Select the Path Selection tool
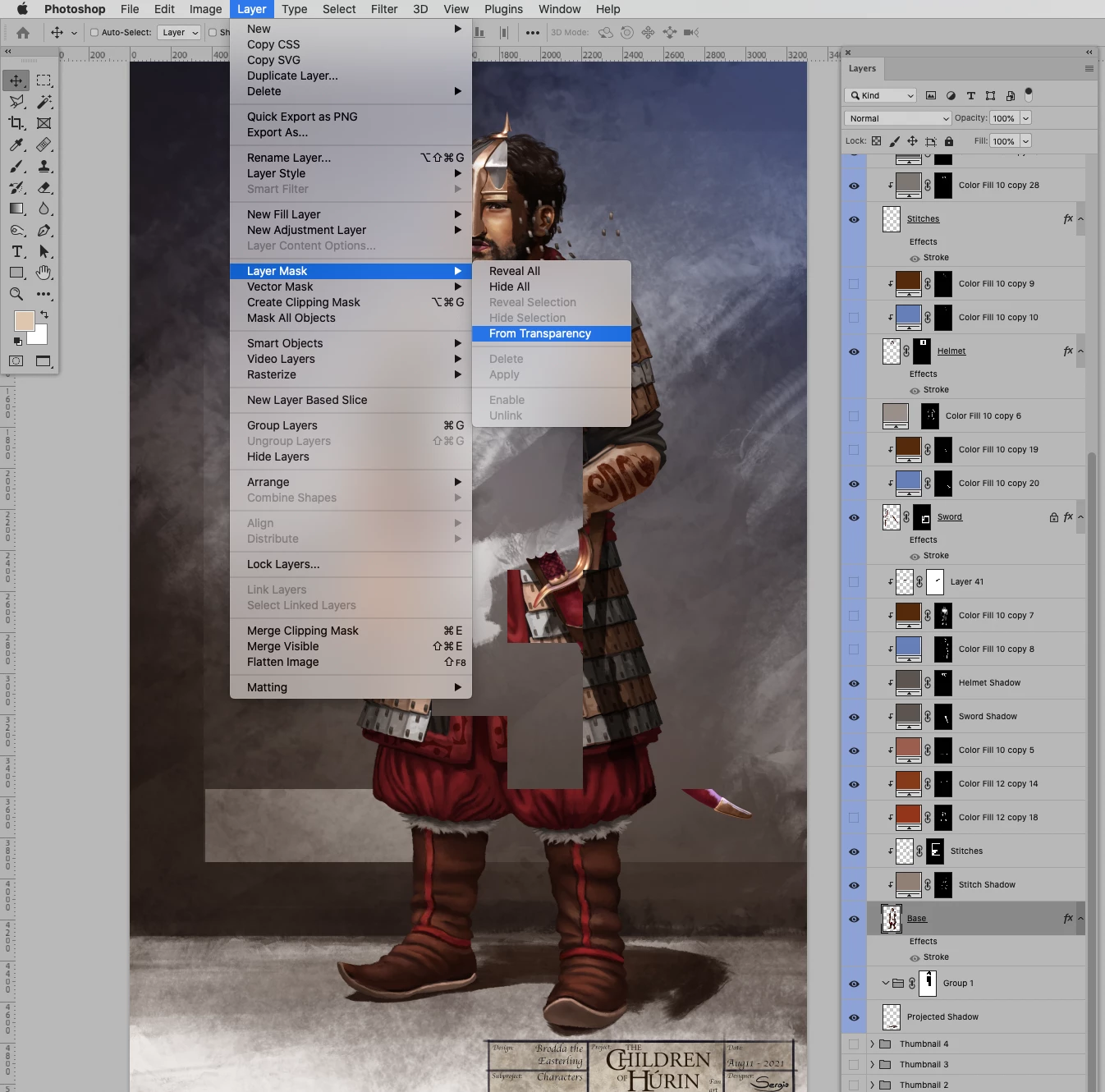The image size is (1105, 1092). click(x=44, y=251)
